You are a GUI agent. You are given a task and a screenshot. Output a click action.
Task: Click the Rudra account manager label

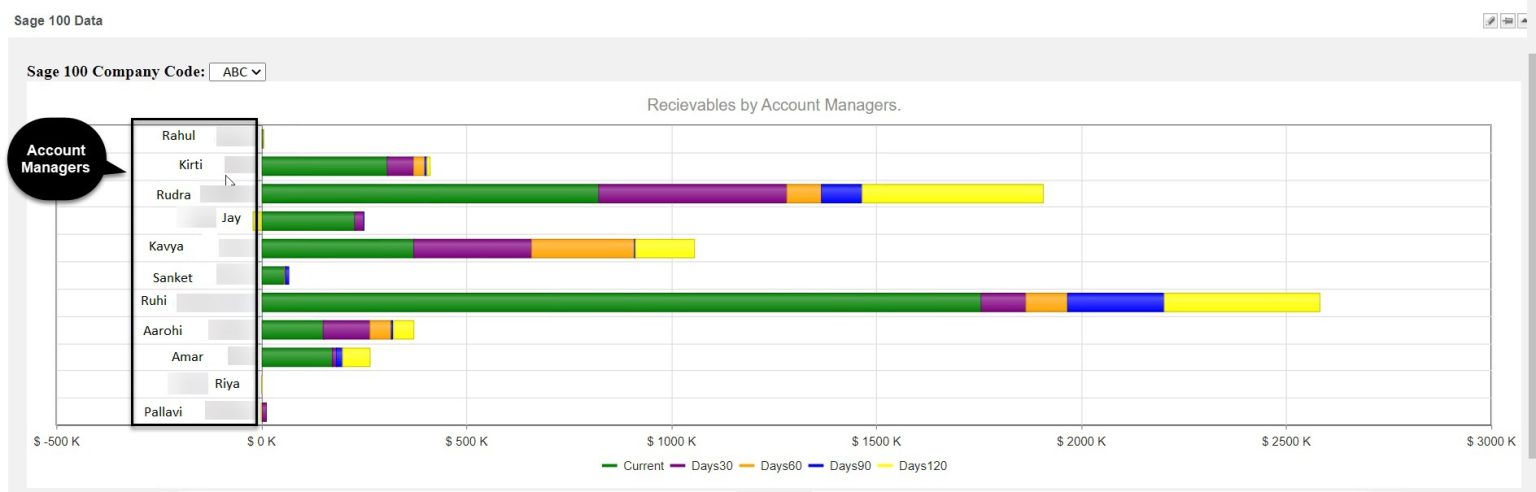point(173,195)
